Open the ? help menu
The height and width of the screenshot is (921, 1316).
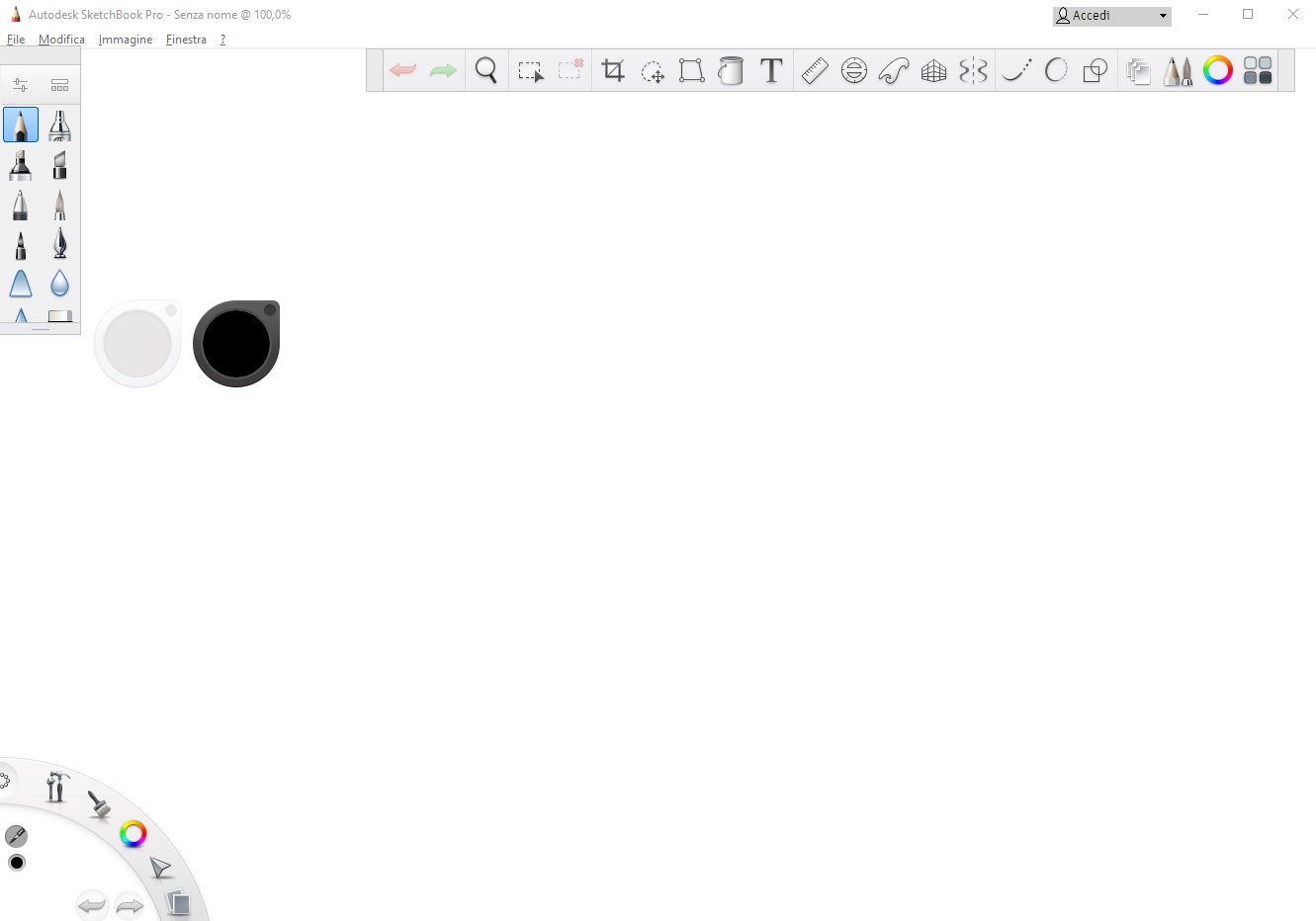pyautogui.click(x=222, y=40)
